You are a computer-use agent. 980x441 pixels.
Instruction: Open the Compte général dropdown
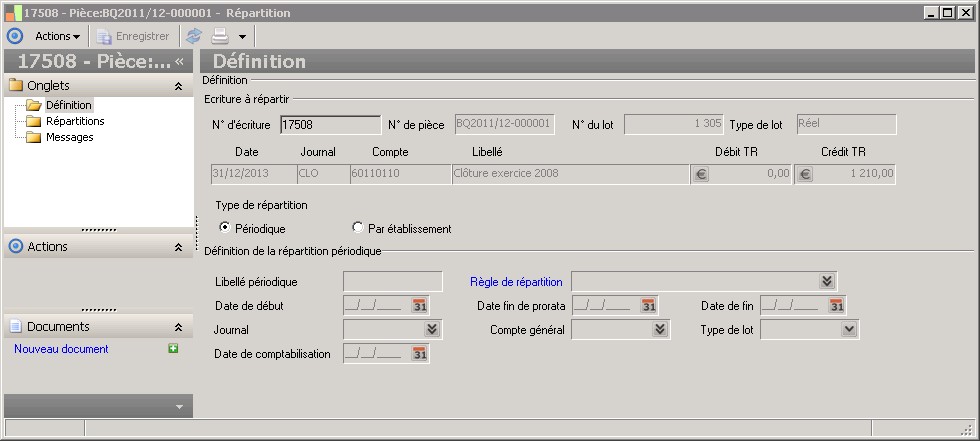click(659, 330)
